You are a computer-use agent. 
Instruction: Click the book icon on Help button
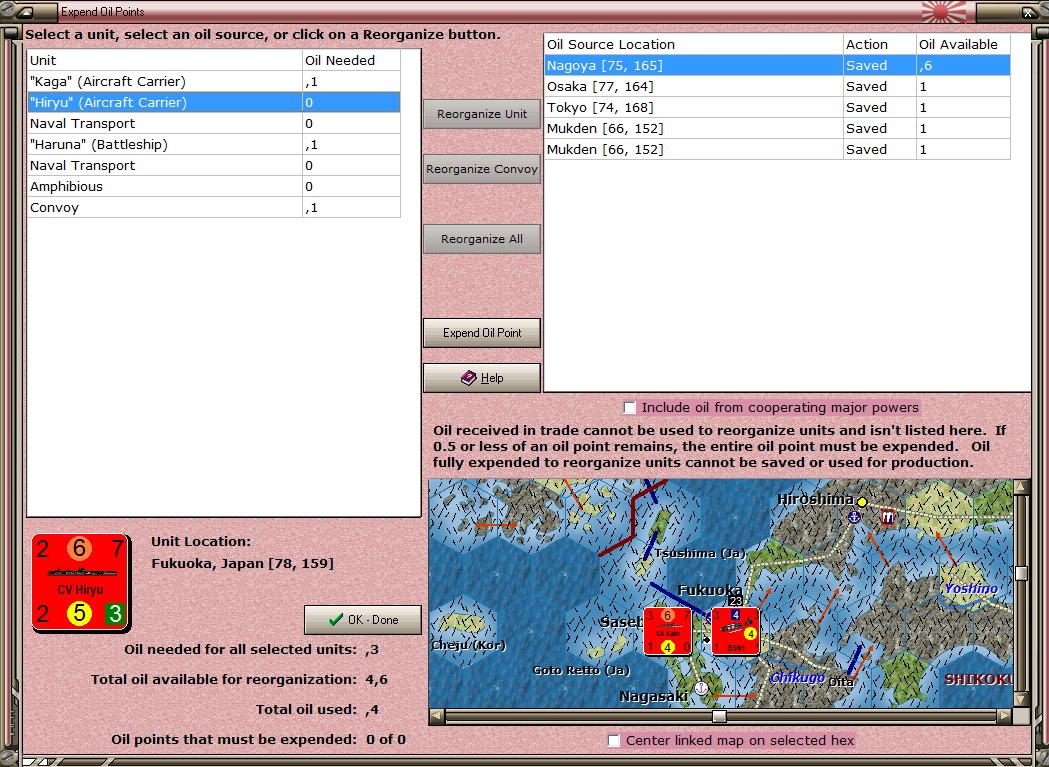[469, 378]
